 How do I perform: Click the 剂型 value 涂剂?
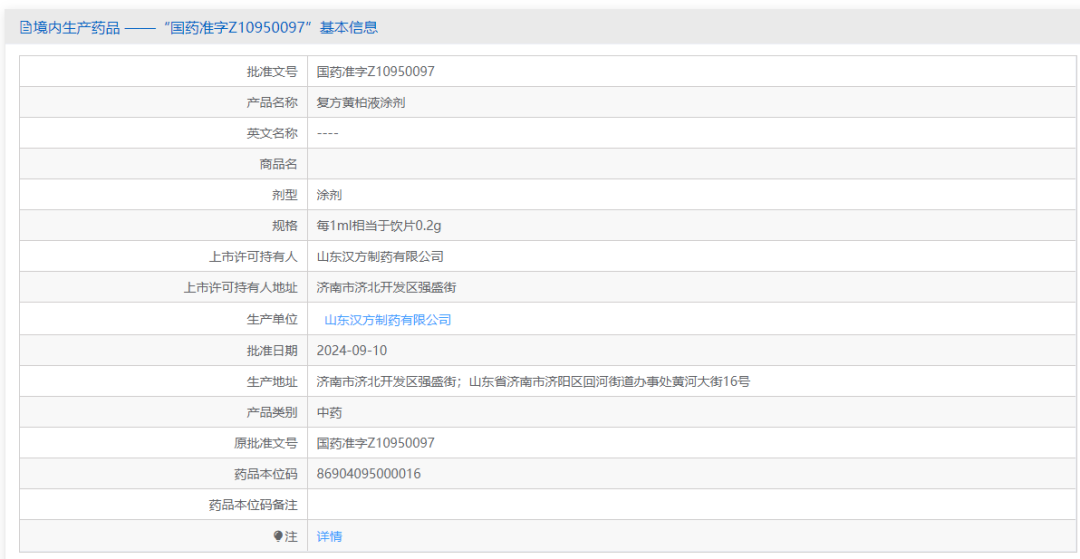point(329,195)
